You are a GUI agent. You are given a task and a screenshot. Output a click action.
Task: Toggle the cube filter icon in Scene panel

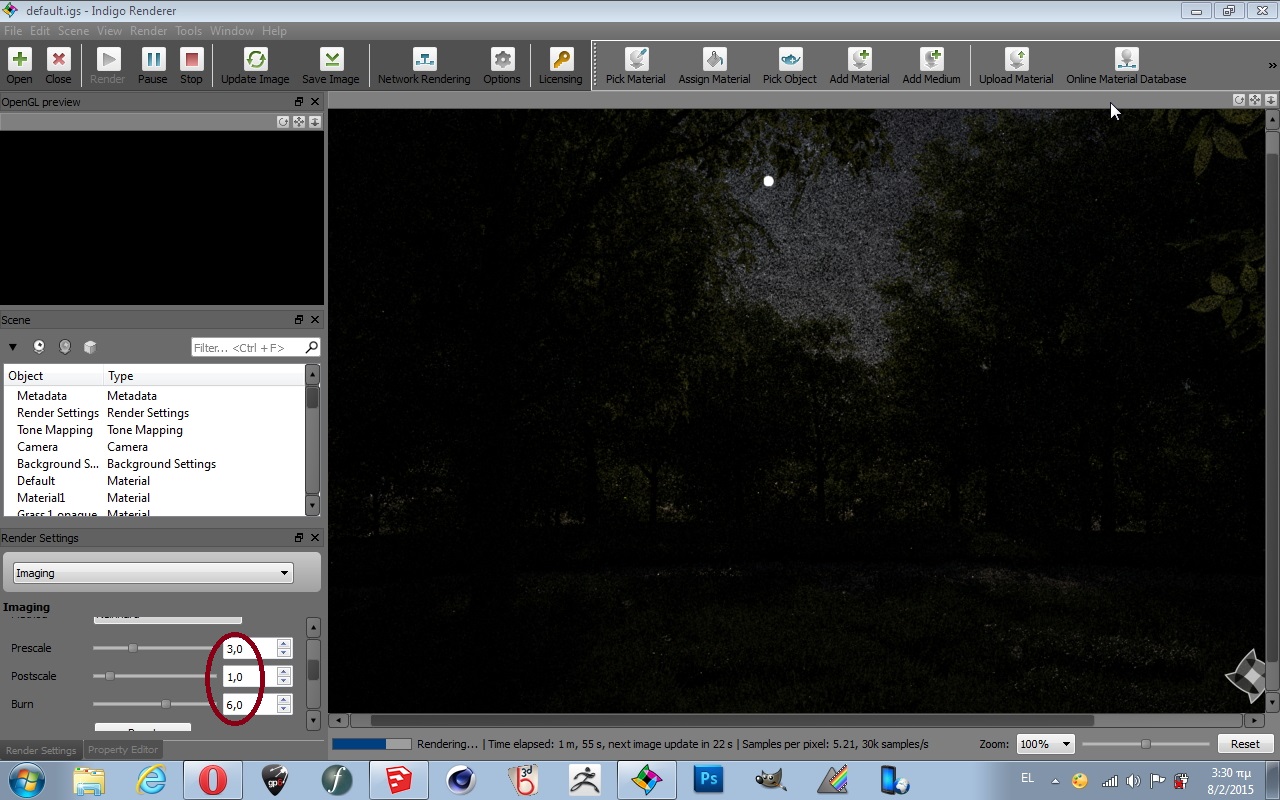point(90,347)
